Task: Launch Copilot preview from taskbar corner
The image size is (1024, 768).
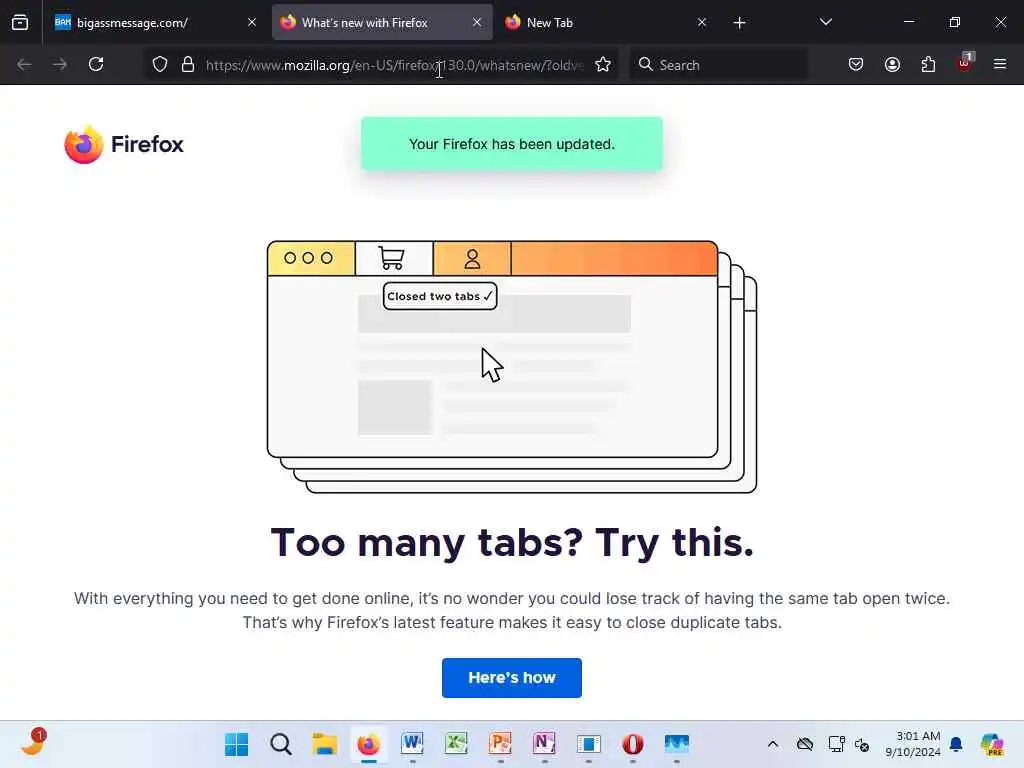Action: (x=992, y=744)
